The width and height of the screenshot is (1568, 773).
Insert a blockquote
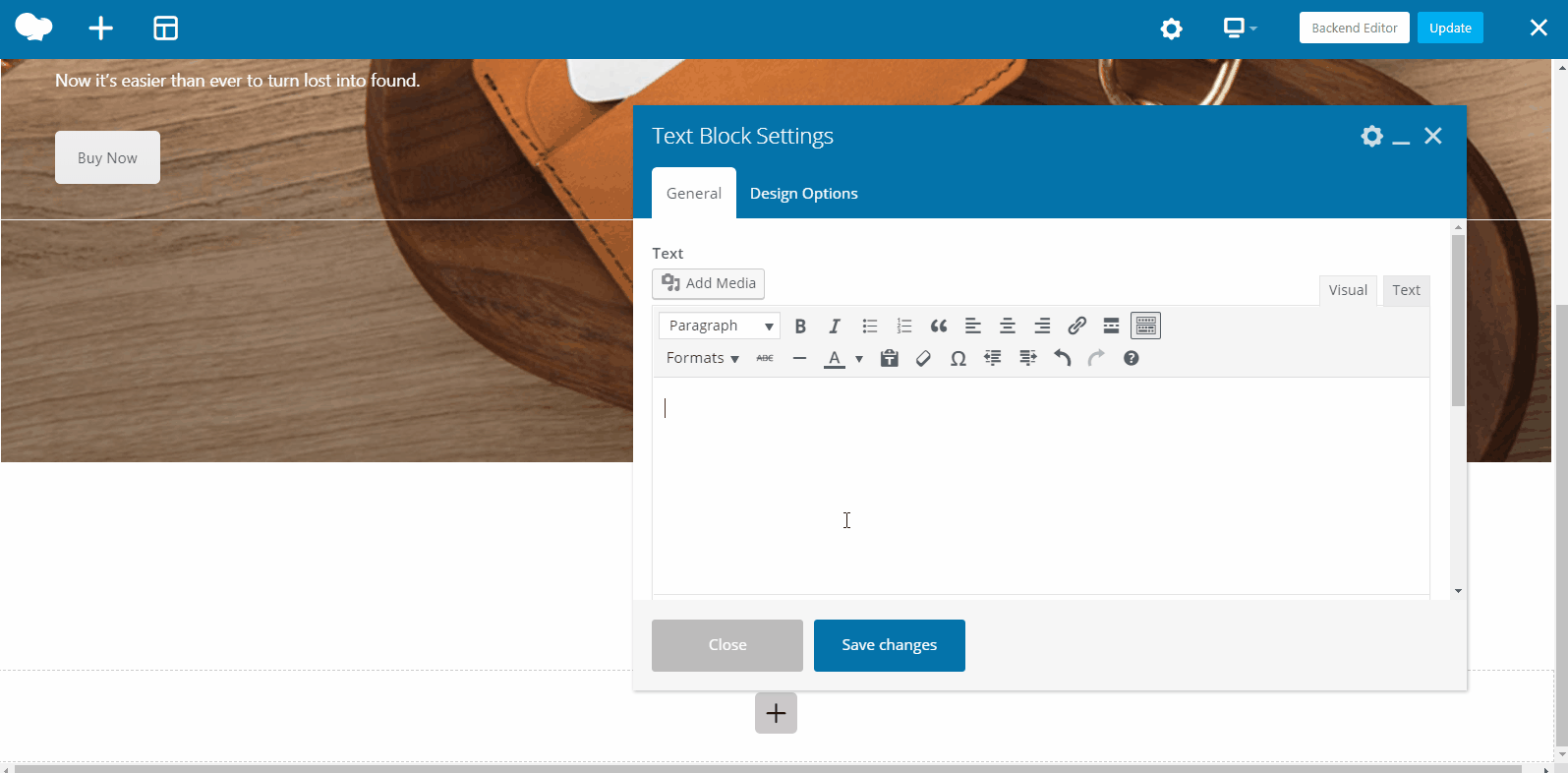(x=939, y=327)
